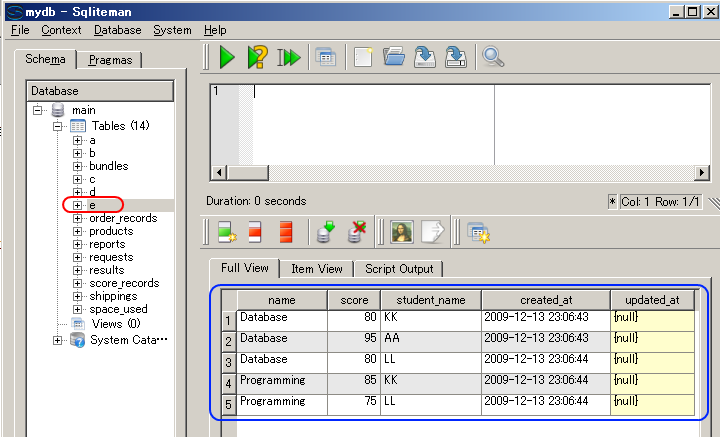Click the SQL editor horizontal scrollbar thumb

(x=248, y=173)
